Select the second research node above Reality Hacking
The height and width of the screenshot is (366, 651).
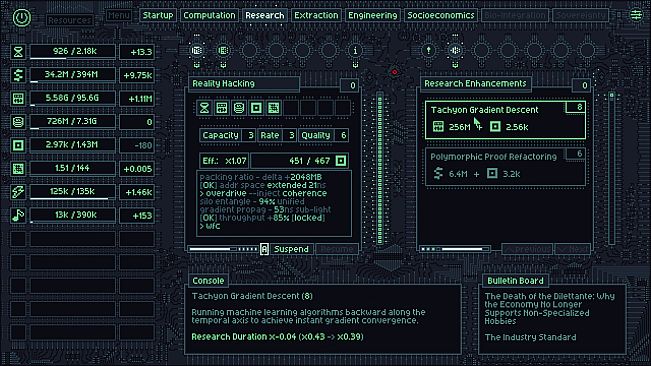(223, 51)
